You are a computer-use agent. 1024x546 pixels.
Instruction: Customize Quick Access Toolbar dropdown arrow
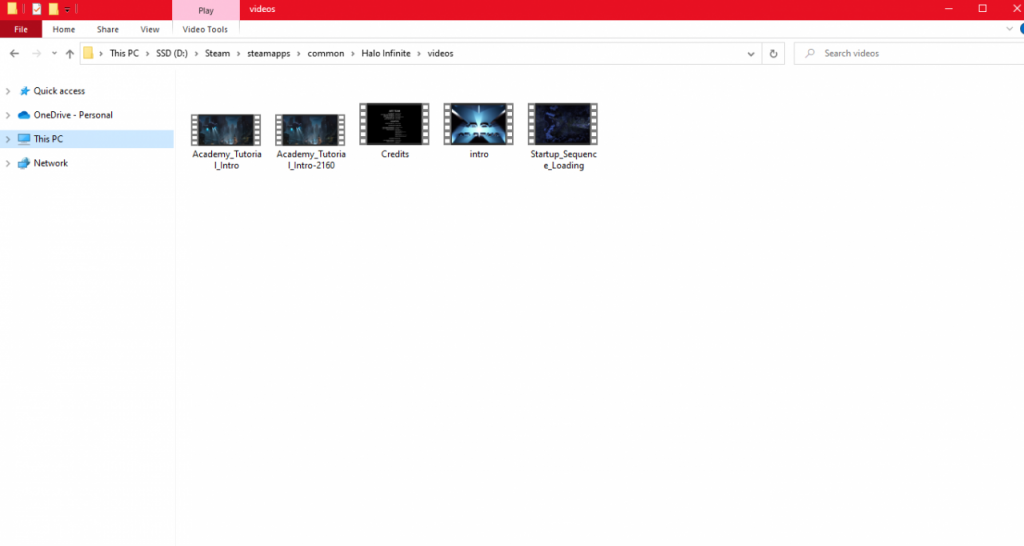coord(67,9)
